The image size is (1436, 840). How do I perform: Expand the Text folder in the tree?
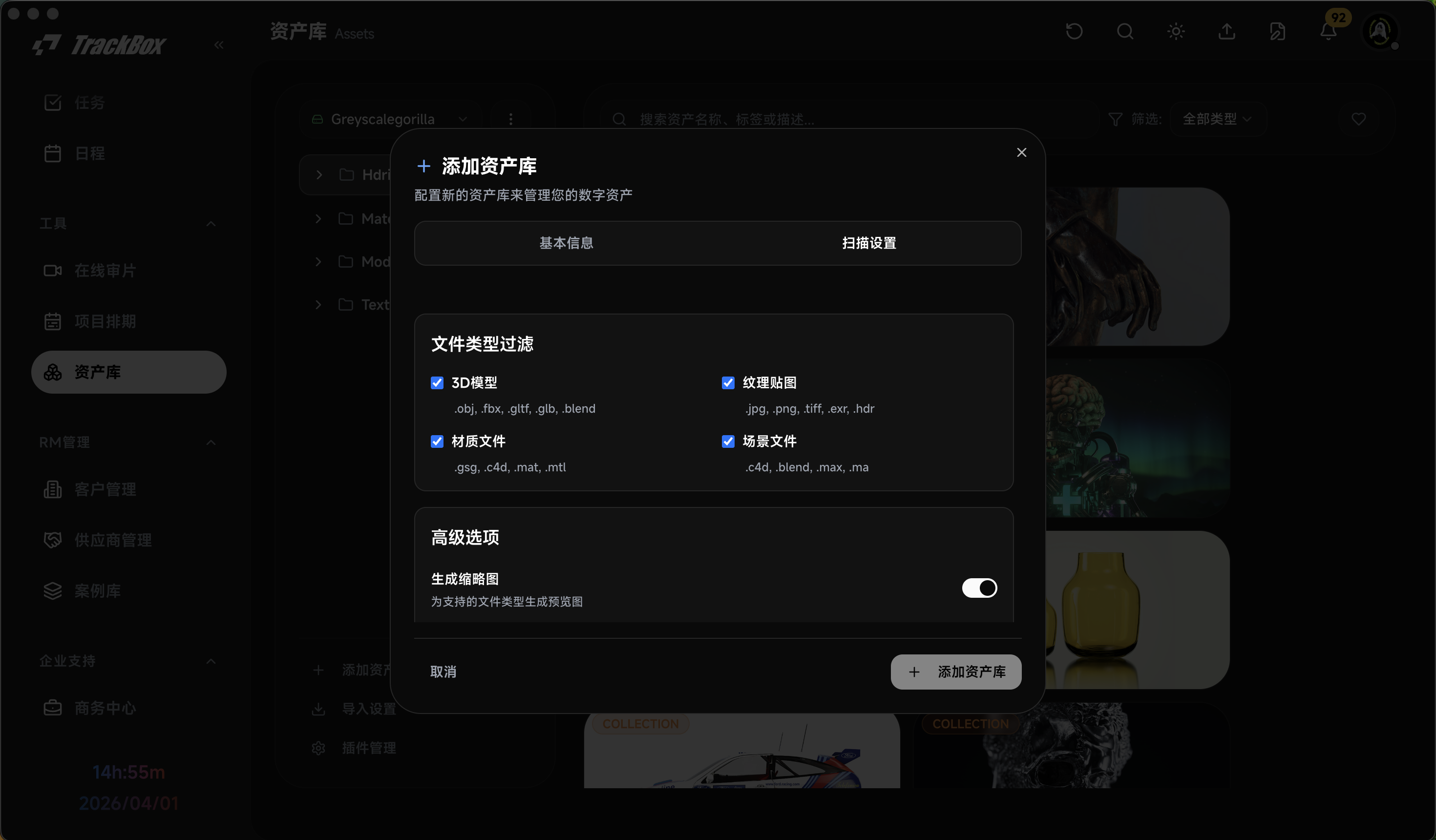318,305
